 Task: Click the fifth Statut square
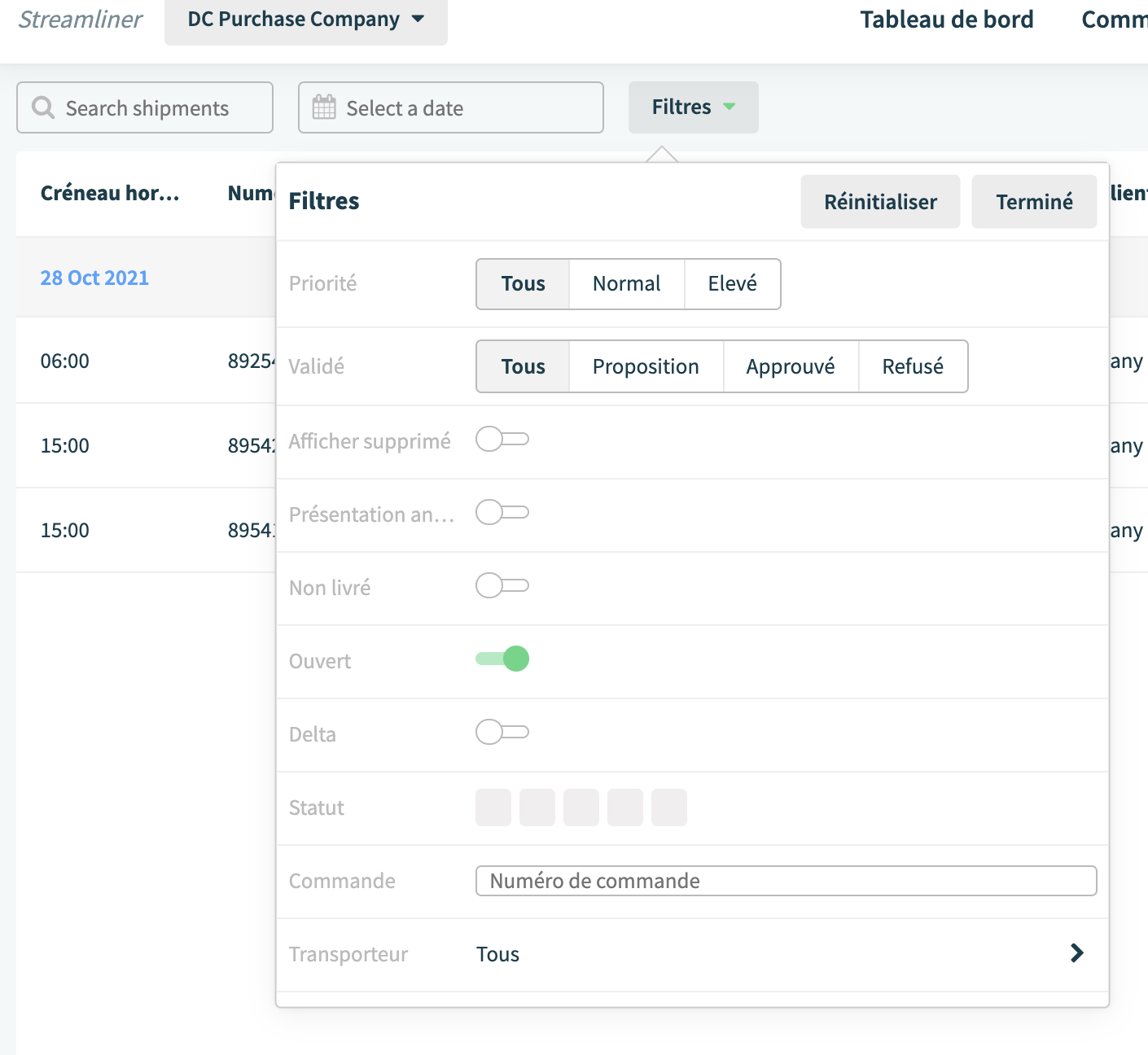tap(669, 808)
